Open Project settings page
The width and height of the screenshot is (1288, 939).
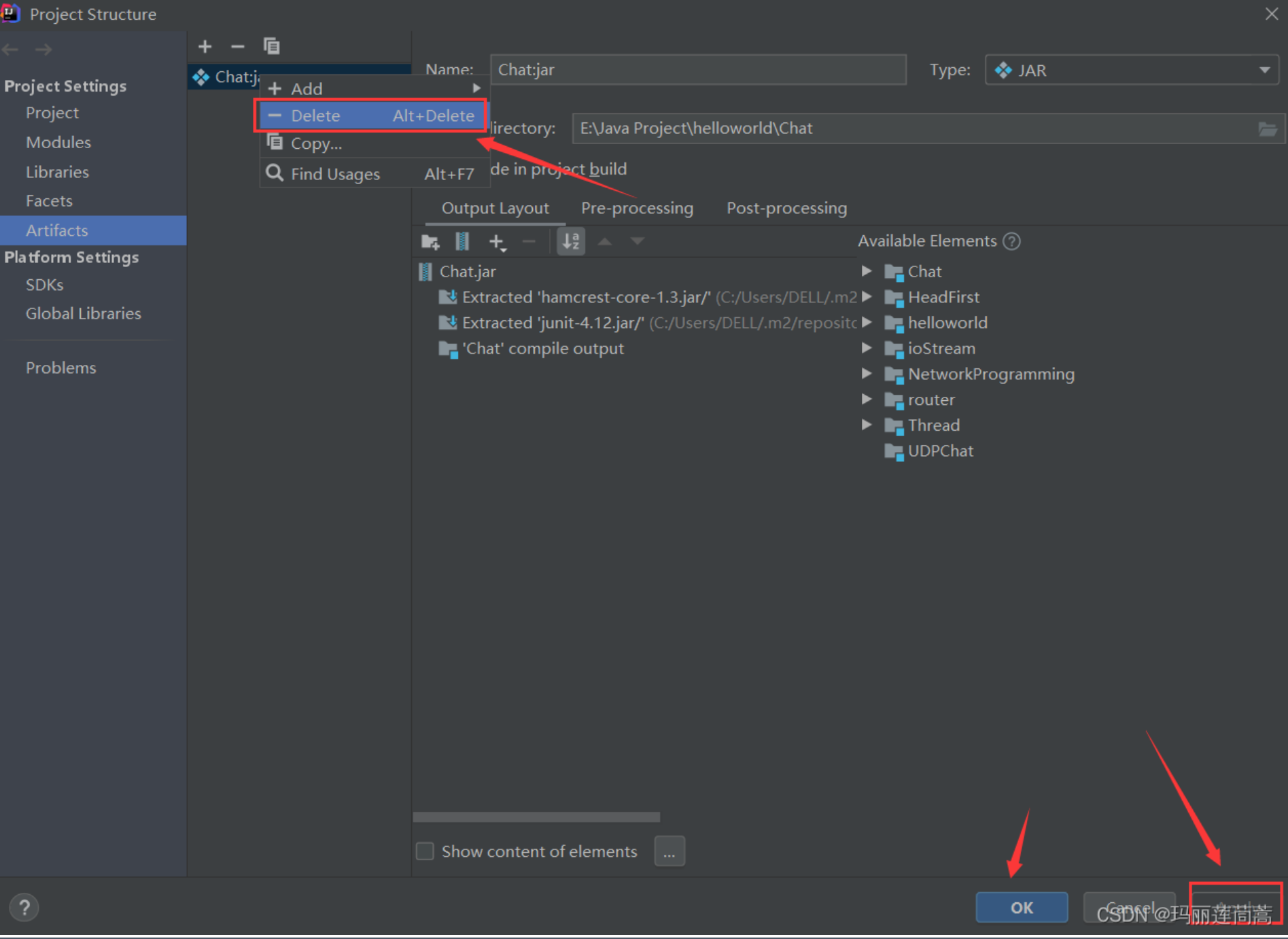[x=52, y=113]
